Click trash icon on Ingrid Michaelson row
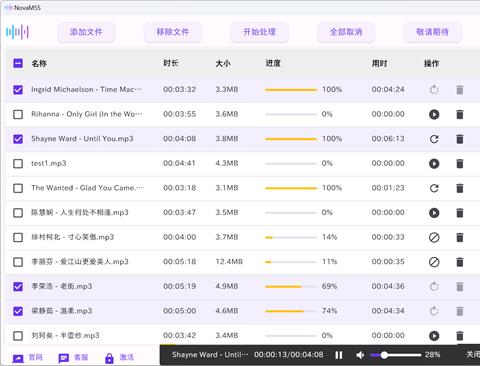This screenshot has width=480, height=366. [460, 90]
